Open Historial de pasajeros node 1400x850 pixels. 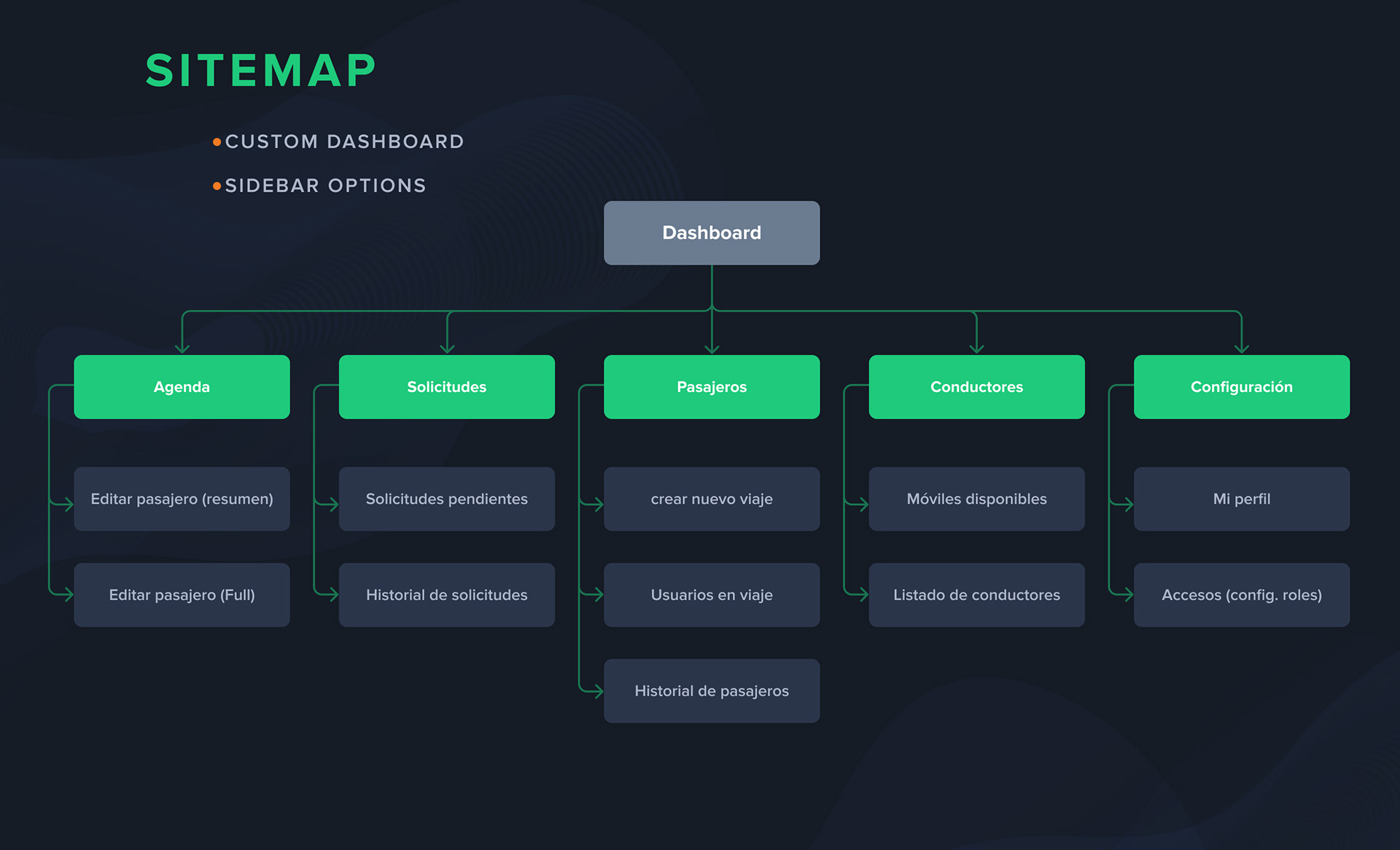click(x=711, y=690)
